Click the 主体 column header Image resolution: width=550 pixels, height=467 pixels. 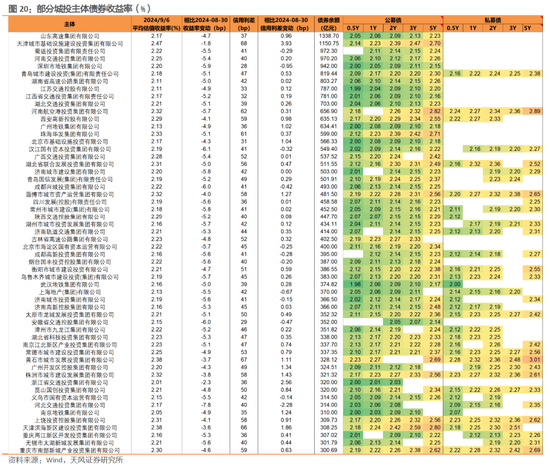70,24
